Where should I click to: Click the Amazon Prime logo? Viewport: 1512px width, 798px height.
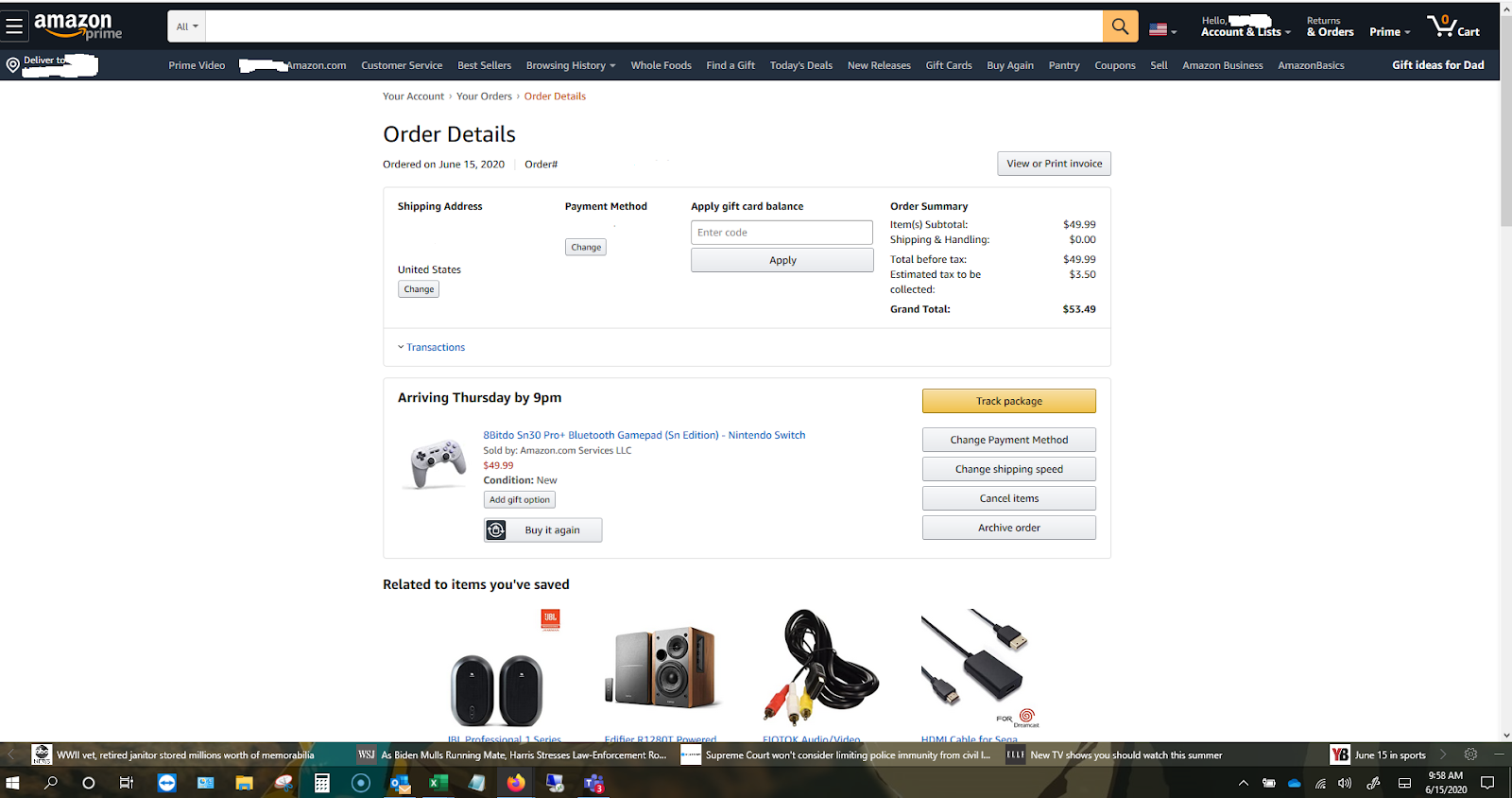point(78,26)
